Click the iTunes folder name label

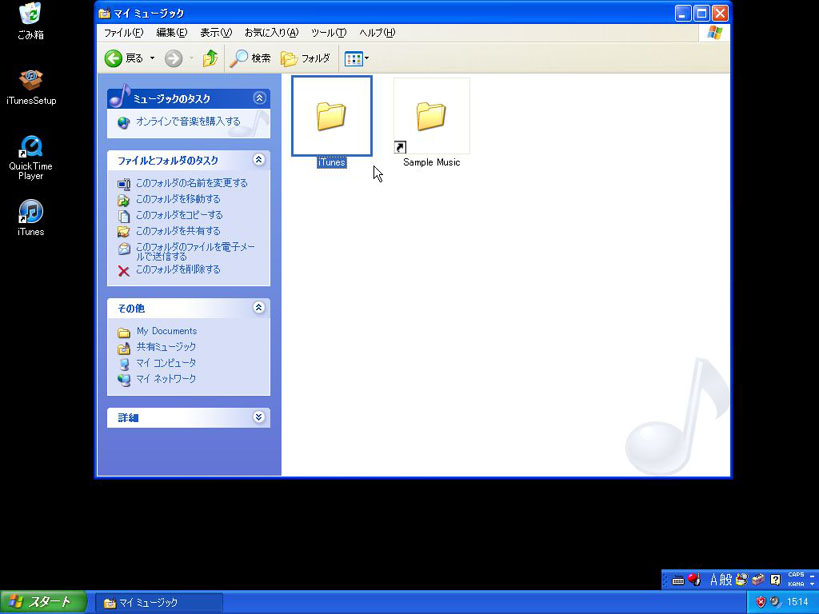(x=332, y=162)
